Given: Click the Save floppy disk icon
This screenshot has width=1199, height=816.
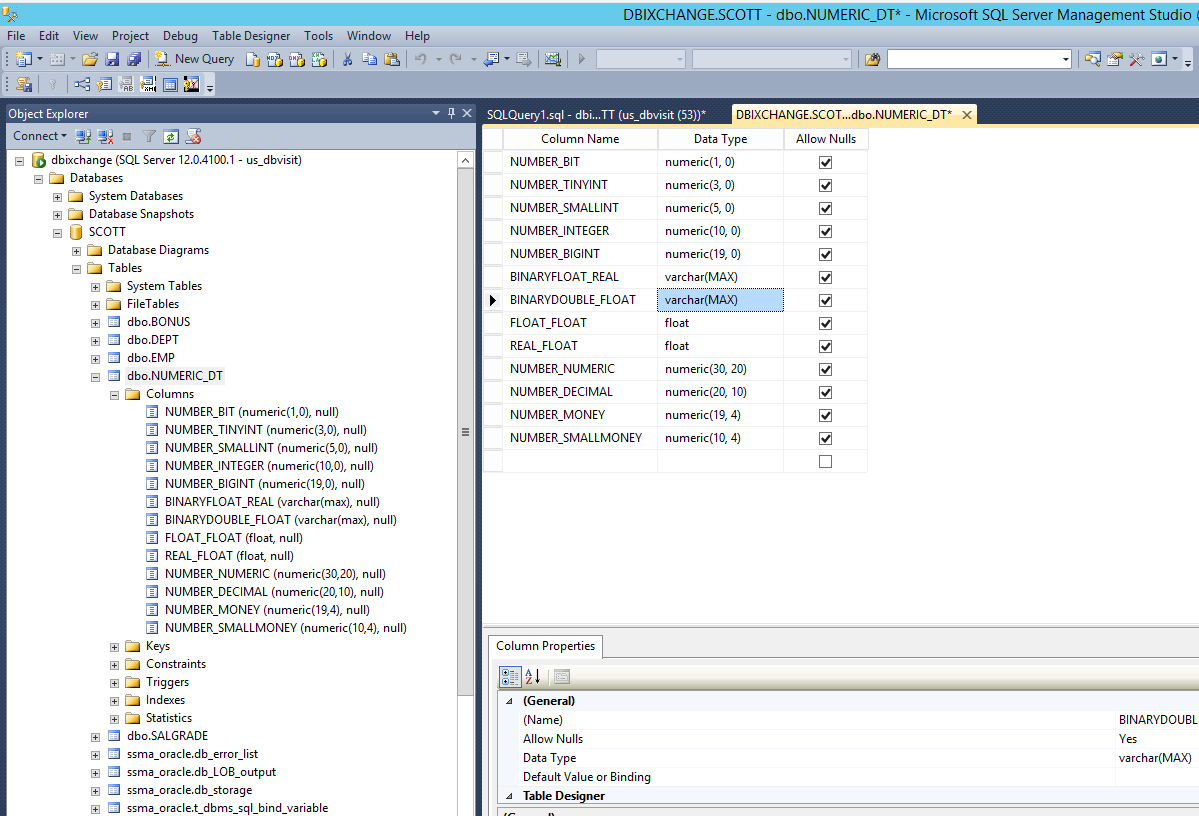Looking at the screenshot, I should (x=112, y=59).
